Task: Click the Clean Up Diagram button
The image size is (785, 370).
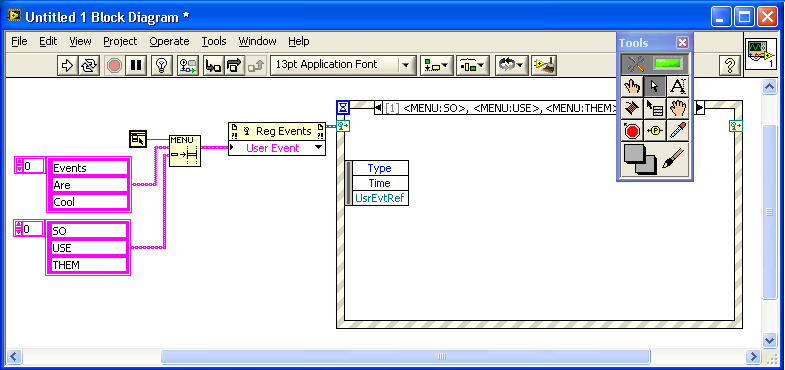Action: click(x=544, y=65)
